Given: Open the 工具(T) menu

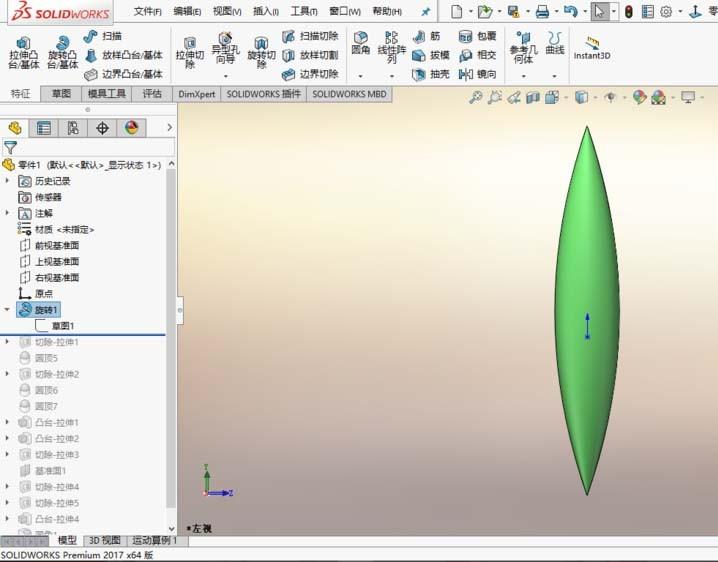Looking at the screenshot, I should click(x=304, y=11).
